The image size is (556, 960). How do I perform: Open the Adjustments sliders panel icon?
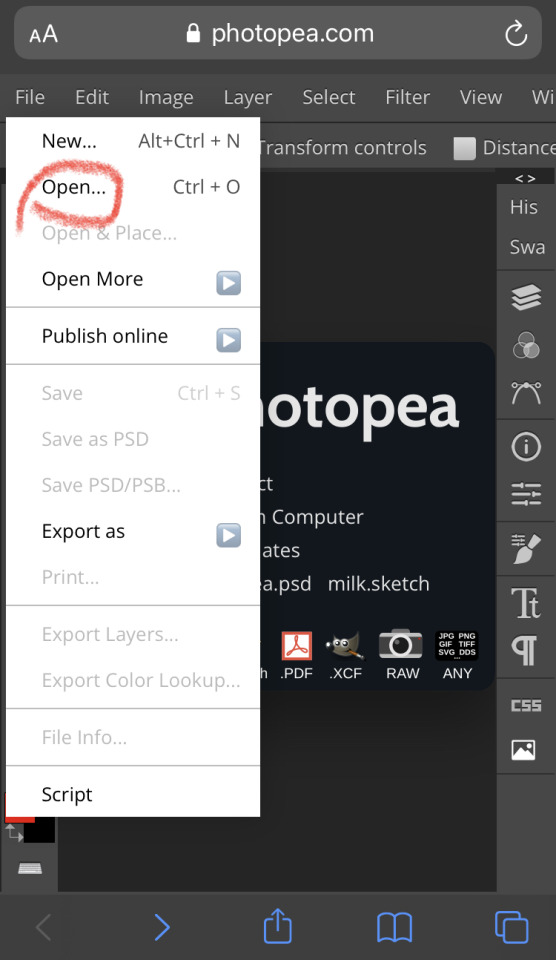coord(526,493)
